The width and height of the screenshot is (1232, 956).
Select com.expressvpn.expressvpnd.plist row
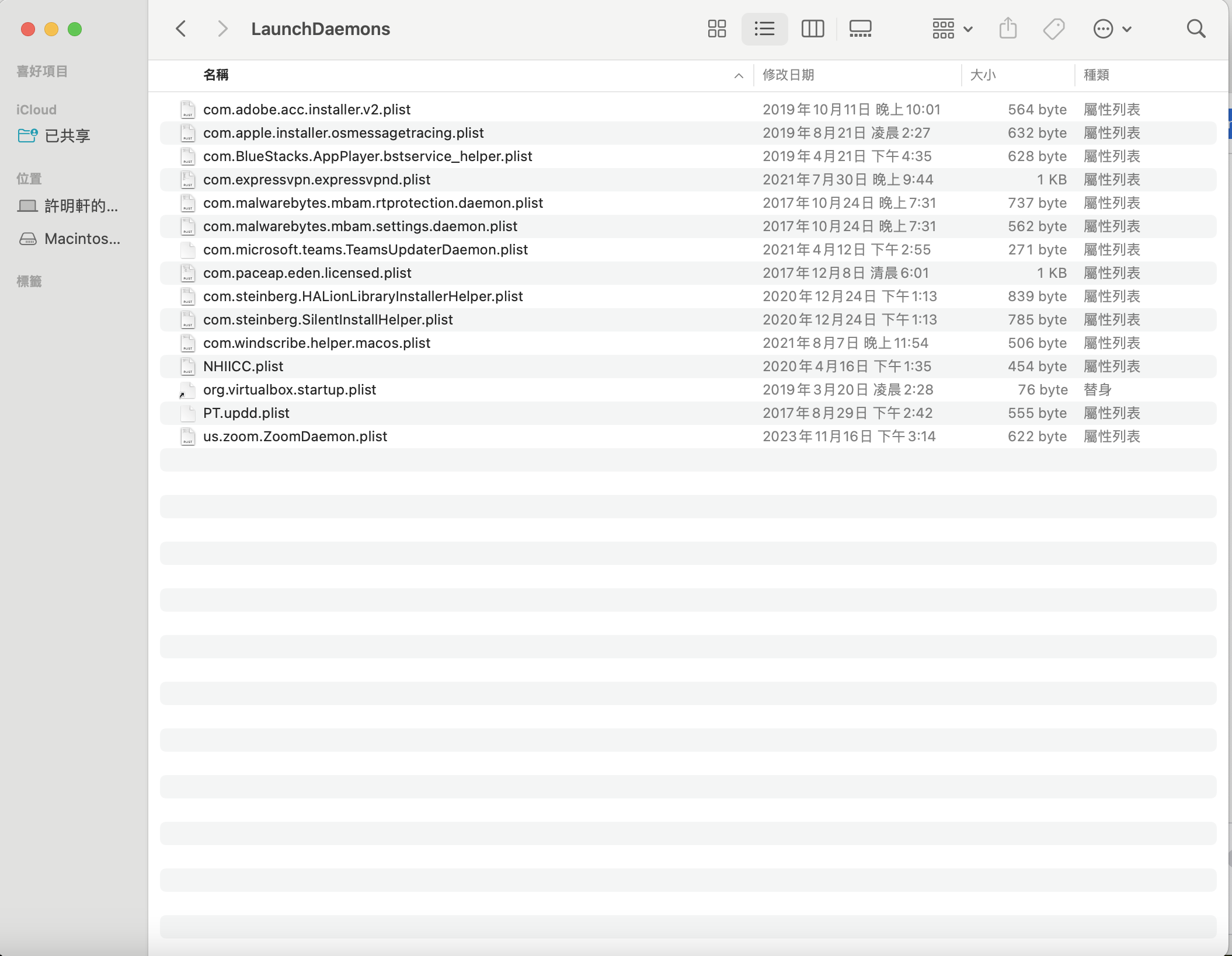pos(316,180)
